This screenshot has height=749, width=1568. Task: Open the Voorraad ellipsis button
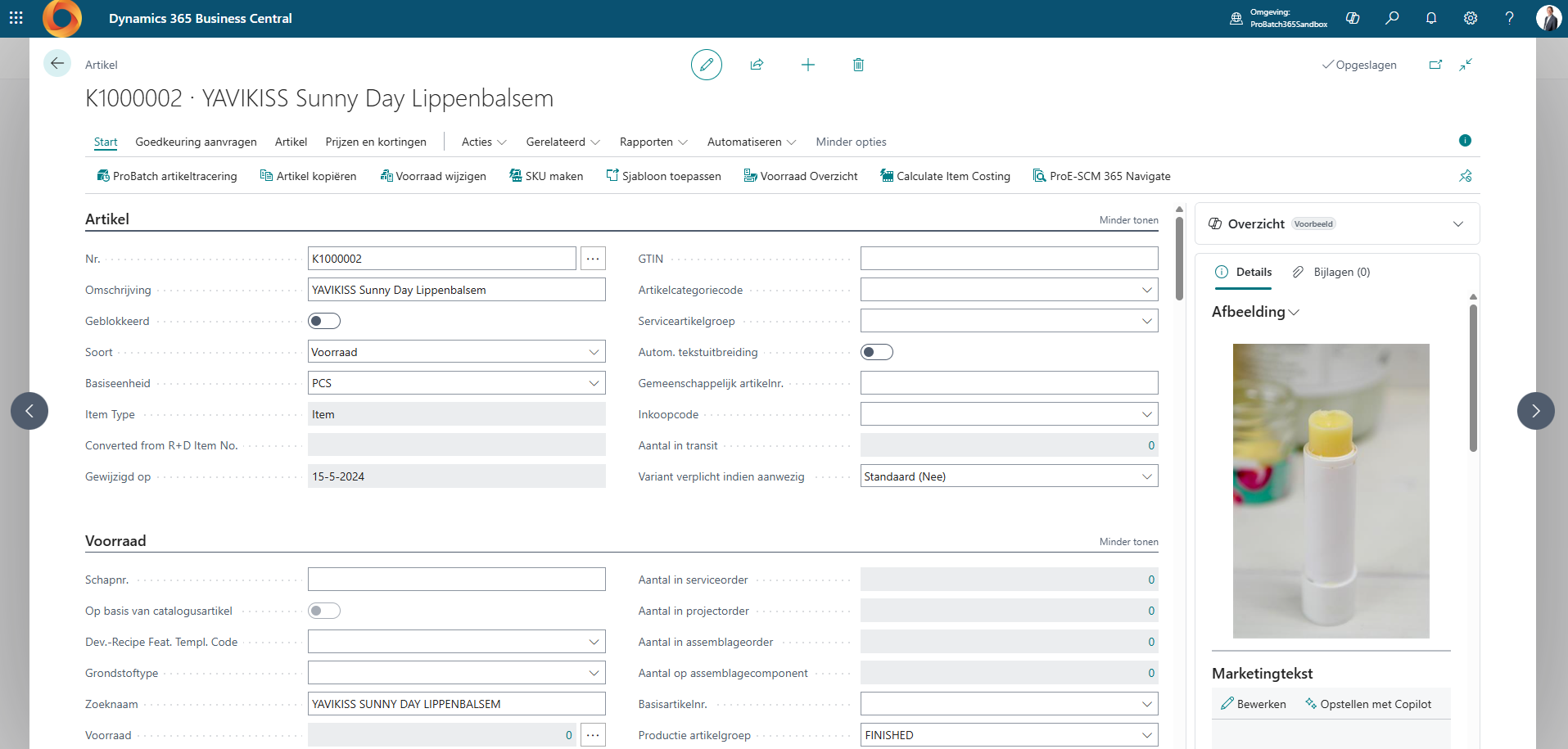point(593,735)
